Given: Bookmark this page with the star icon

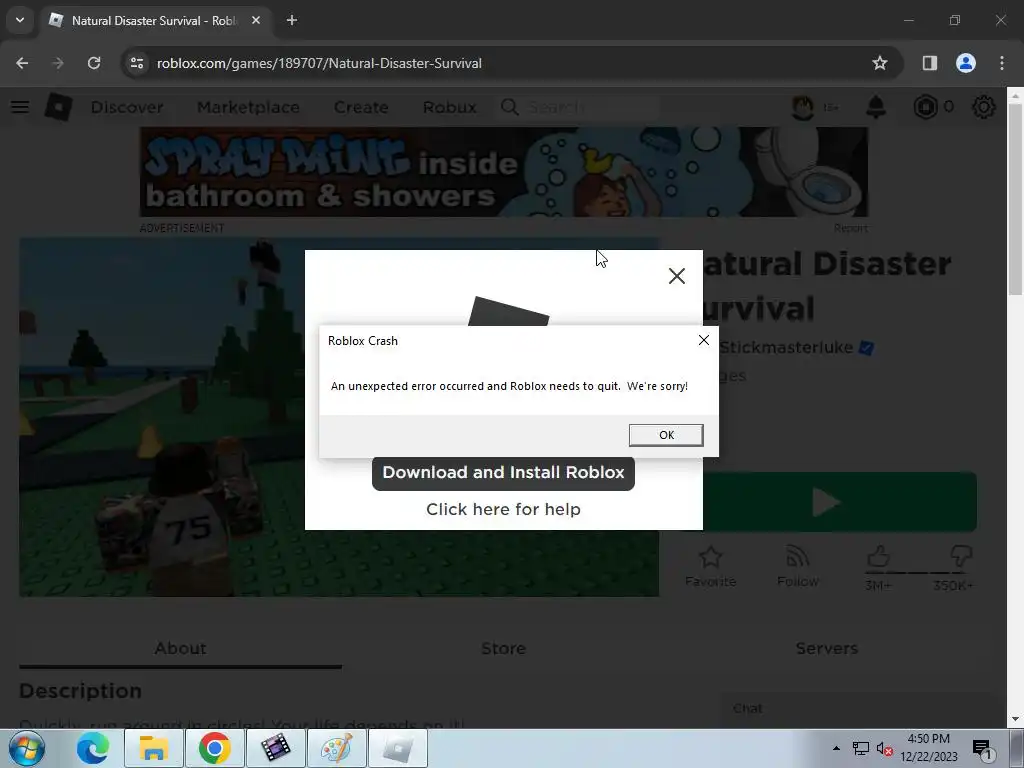Looking at the screenshot, I should pos(880,63).
